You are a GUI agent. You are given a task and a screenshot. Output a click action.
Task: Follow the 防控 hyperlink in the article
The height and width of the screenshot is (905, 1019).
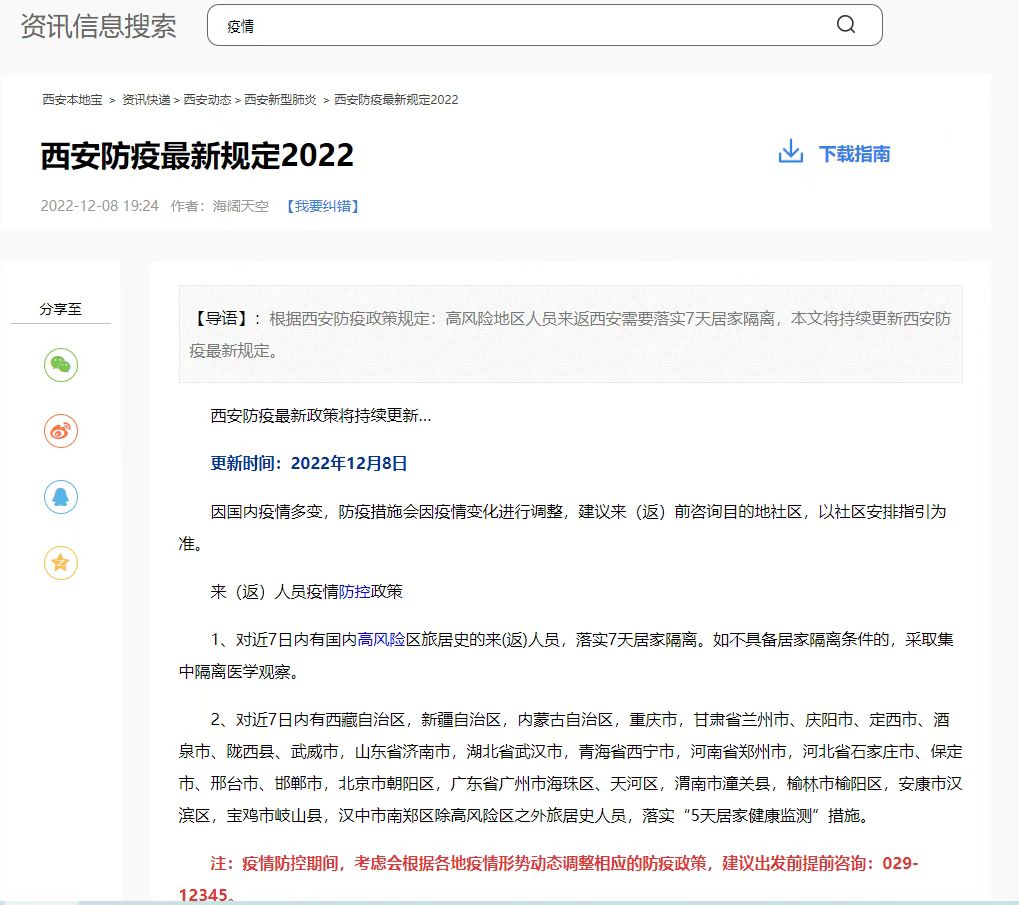coord(354,591)
